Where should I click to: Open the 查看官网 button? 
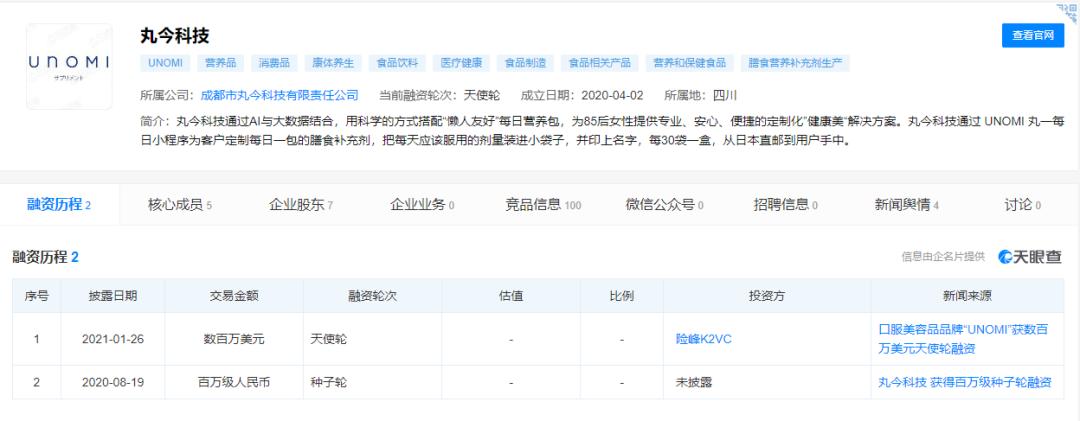(1032, 35)
